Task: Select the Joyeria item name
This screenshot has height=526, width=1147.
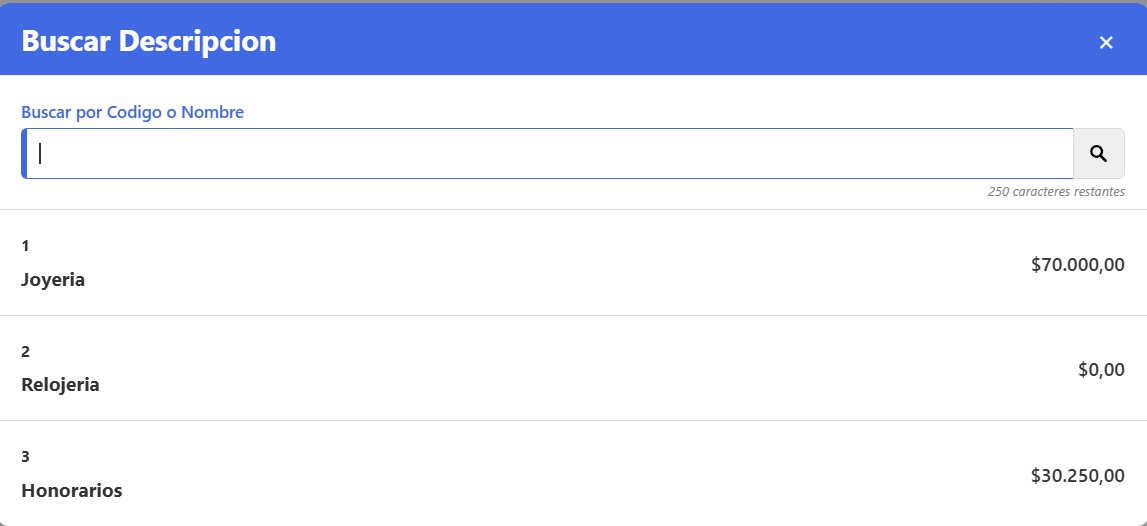Action: coord(53,280)
